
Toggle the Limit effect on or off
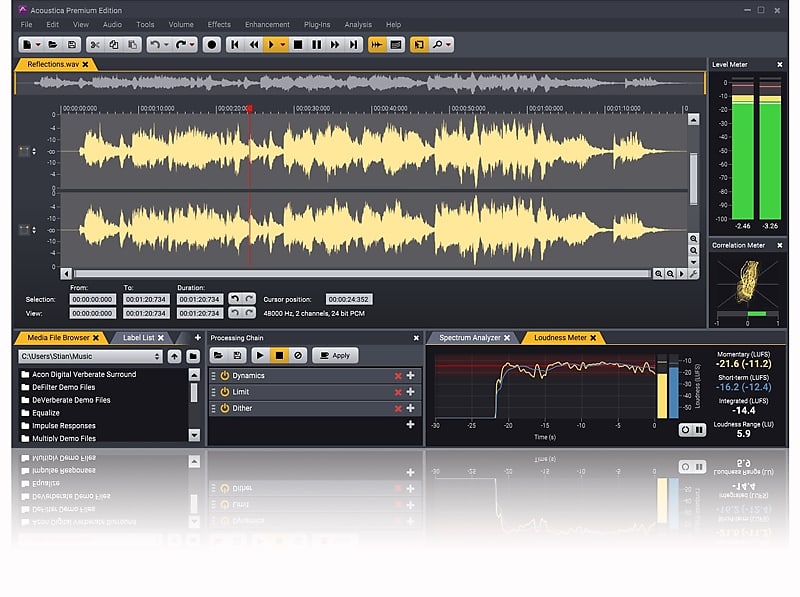pyautogui.click(x=224, y=392)
